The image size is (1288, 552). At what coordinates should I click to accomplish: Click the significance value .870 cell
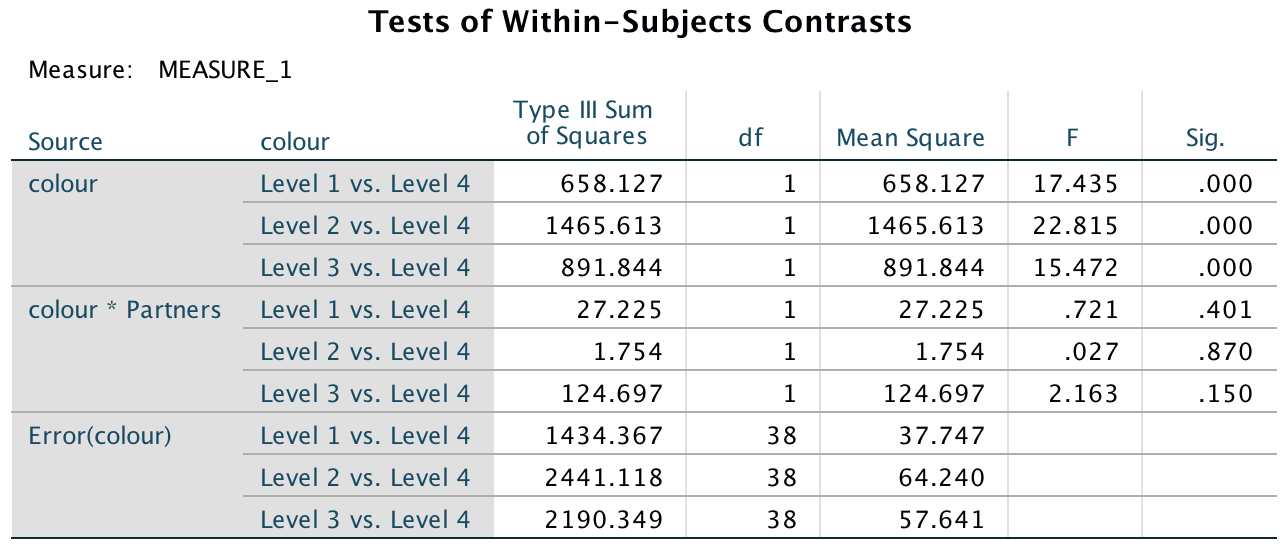tap(1226, 352)
